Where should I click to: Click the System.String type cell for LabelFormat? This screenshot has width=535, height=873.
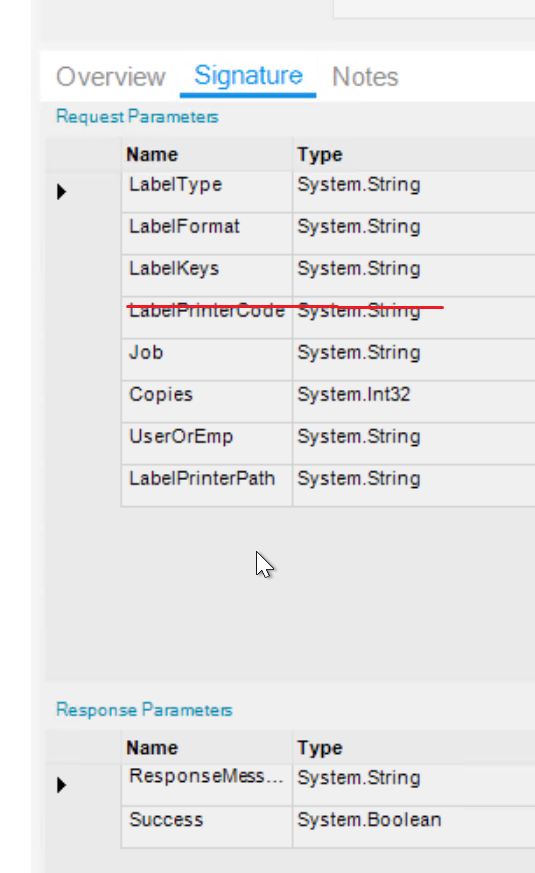coord(414,234)
